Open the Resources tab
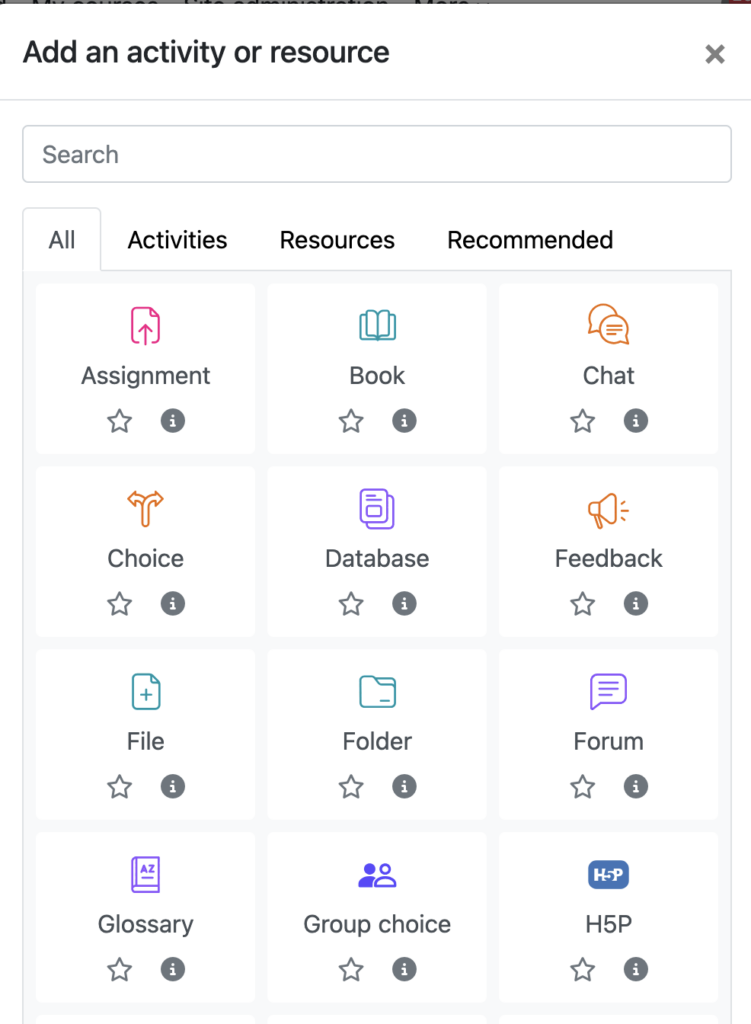This screenshot has width=751, height=1024. tap(337, 240)
